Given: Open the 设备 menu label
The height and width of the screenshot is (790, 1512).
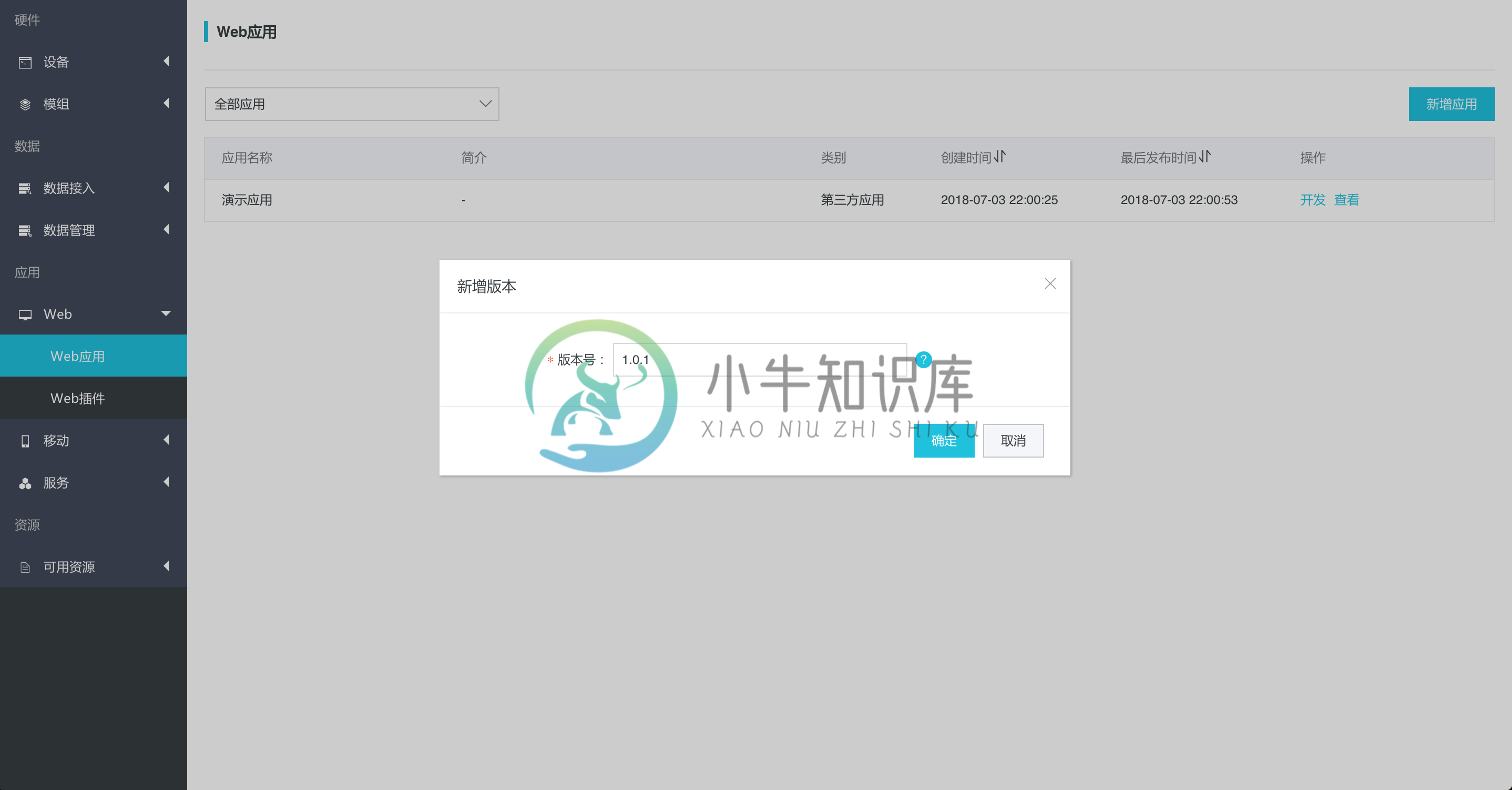Looking at the screenshot, I should 56,62.
